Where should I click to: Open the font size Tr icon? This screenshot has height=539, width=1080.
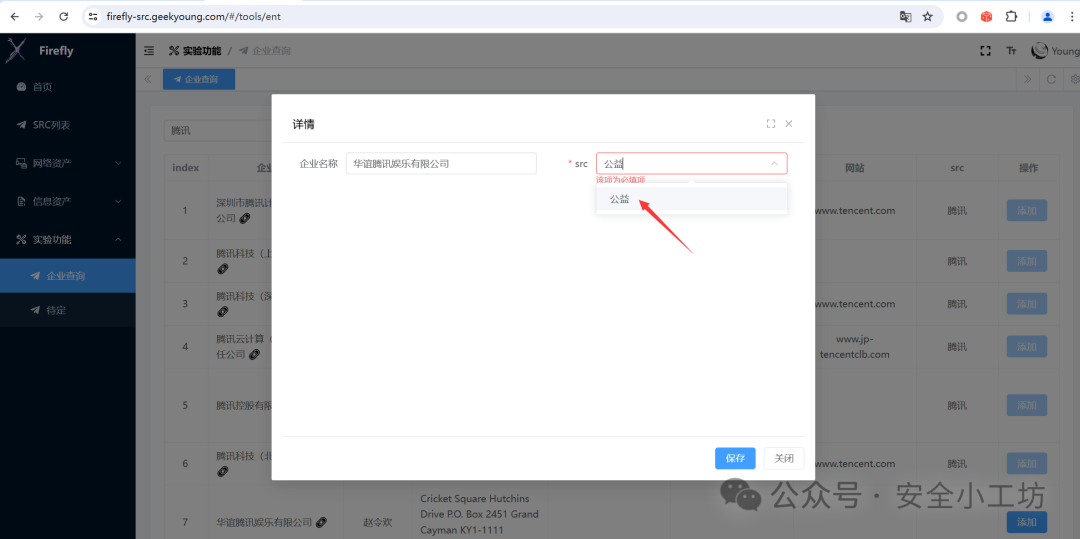[1011, 51]
